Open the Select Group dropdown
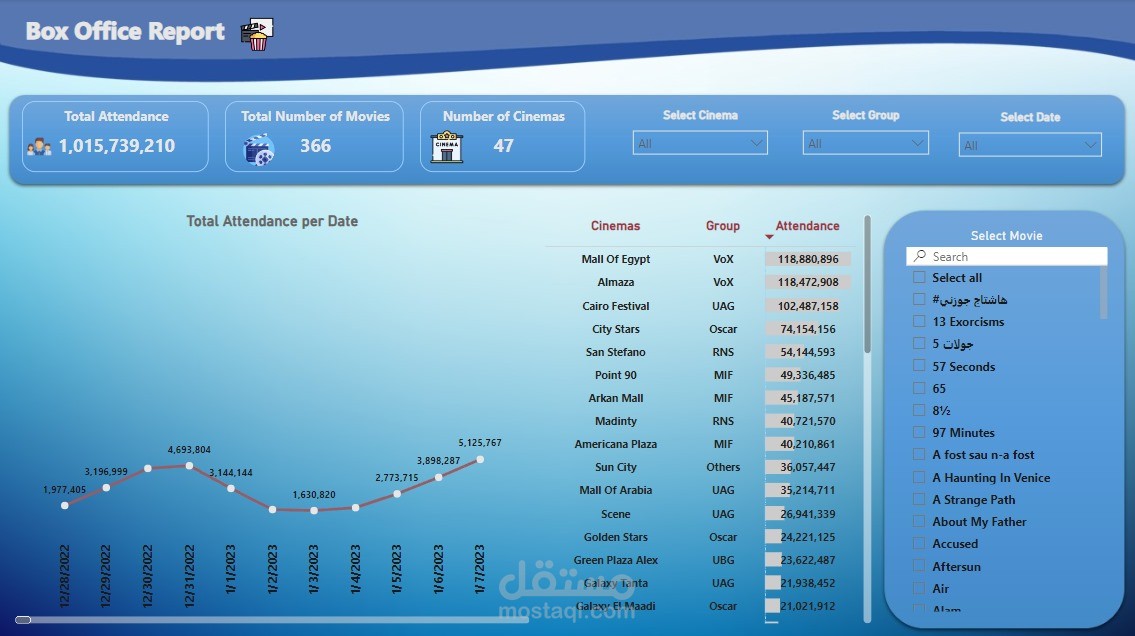The width and height of the screenshot is (1135, 636). pos(865,143)
